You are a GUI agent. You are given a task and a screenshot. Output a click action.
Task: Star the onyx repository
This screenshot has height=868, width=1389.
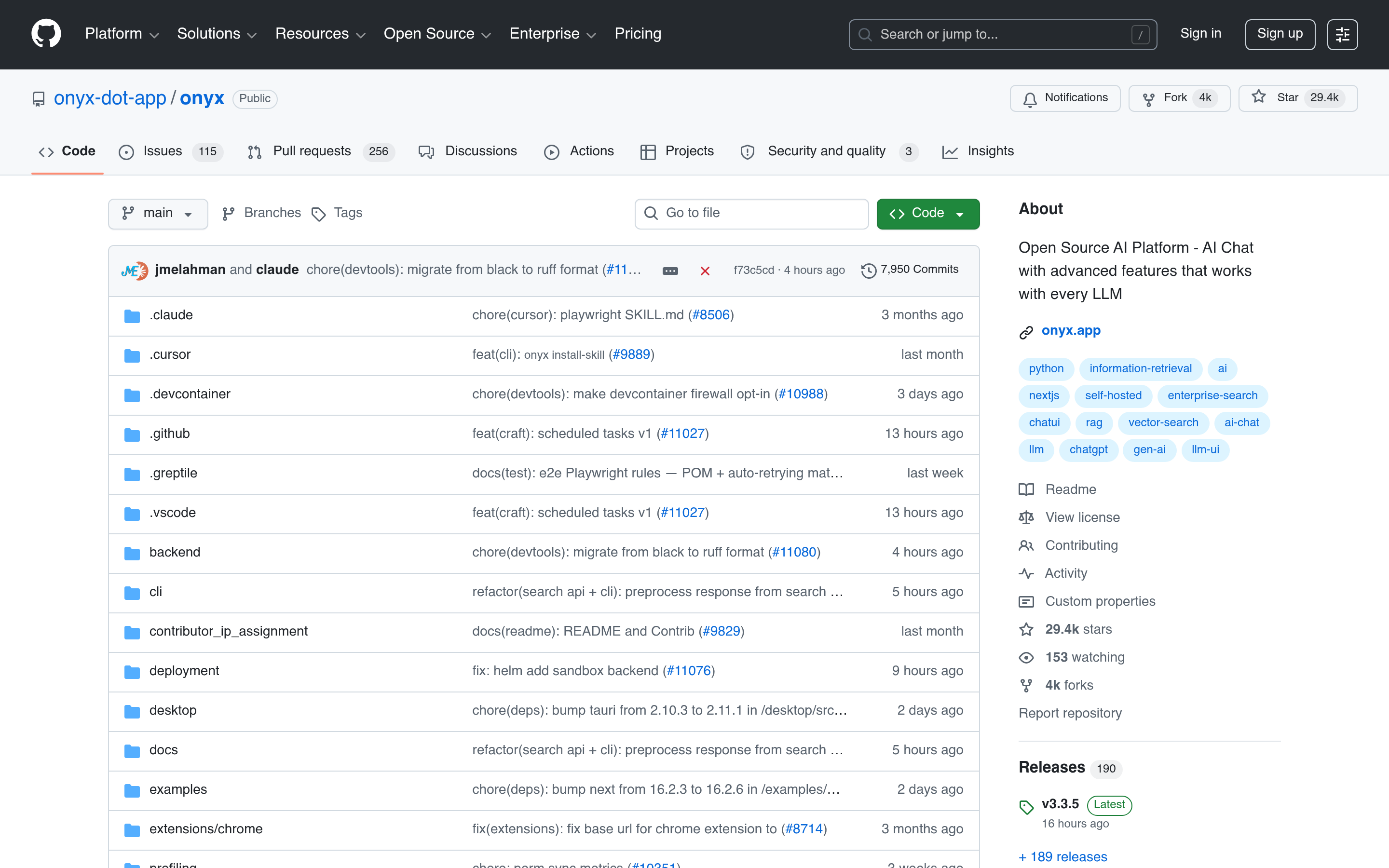coord(1298,98)
